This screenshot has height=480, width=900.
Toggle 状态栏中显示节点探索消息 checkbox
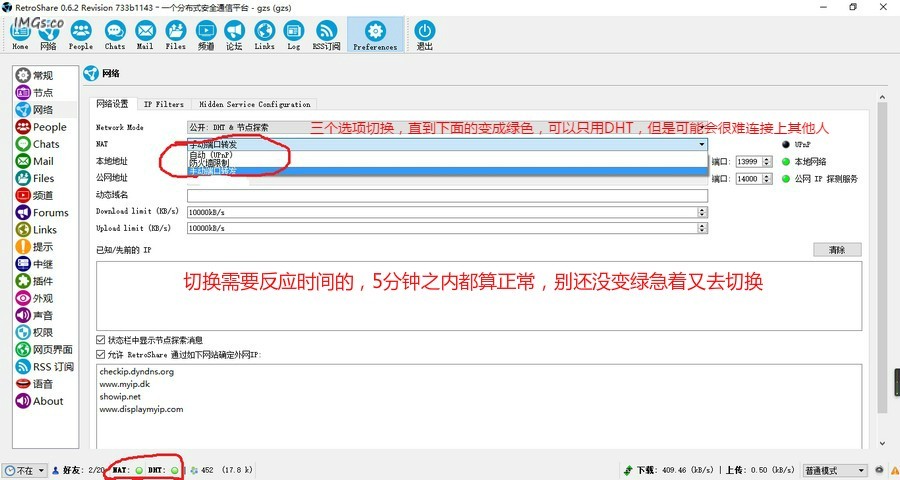point(100,340)
